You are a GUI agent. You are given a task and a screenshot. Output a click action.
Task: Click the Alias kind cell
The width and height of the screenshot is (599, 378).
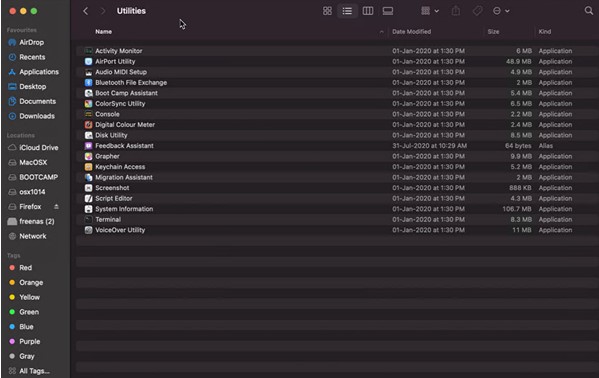click(x=546, y=146)
